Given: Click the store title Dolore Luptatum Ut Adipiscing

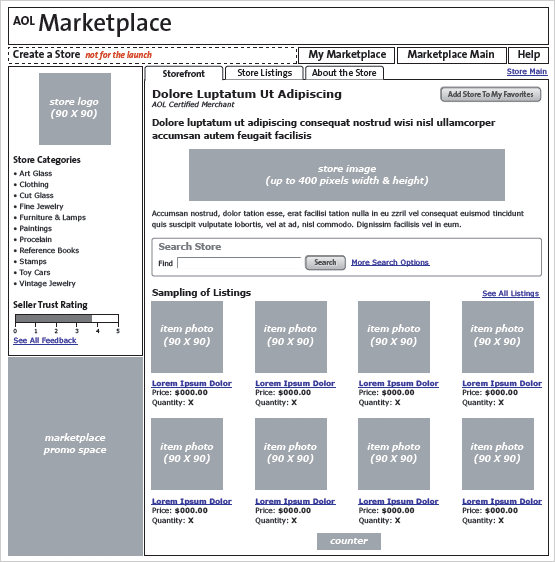Looking at the screenshot, I should tap(247, 94).
